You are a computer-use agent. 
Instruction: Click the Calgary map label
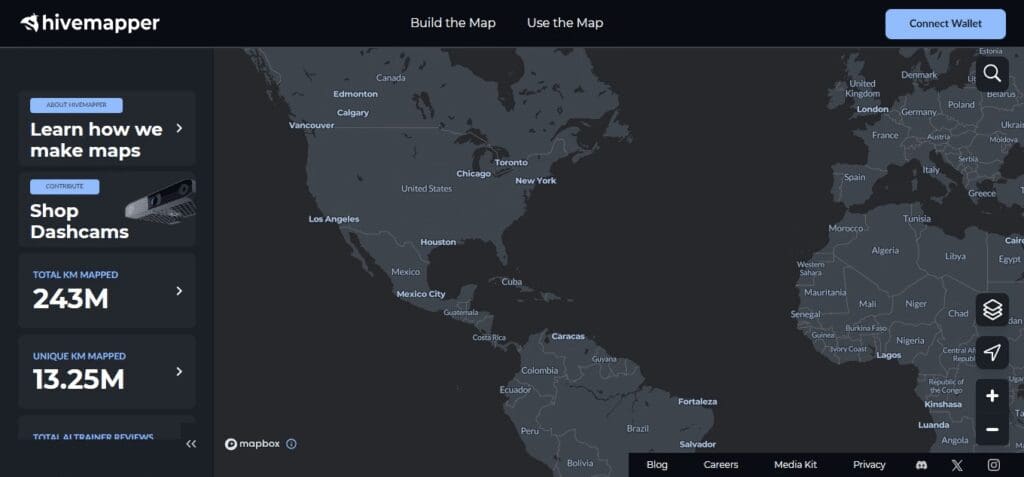(353, 112)
